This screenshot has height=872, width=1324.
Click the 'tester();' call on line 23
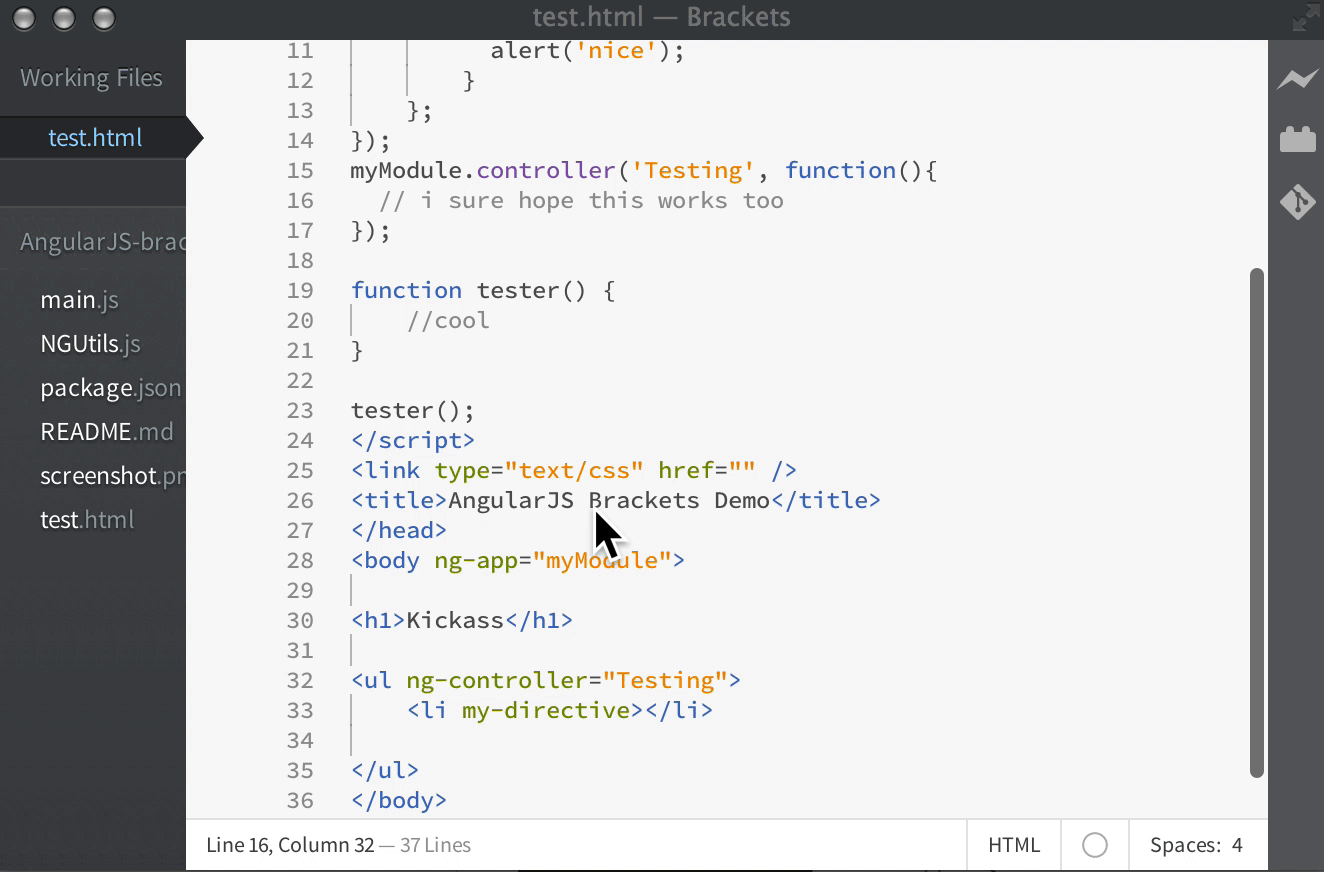413,410
